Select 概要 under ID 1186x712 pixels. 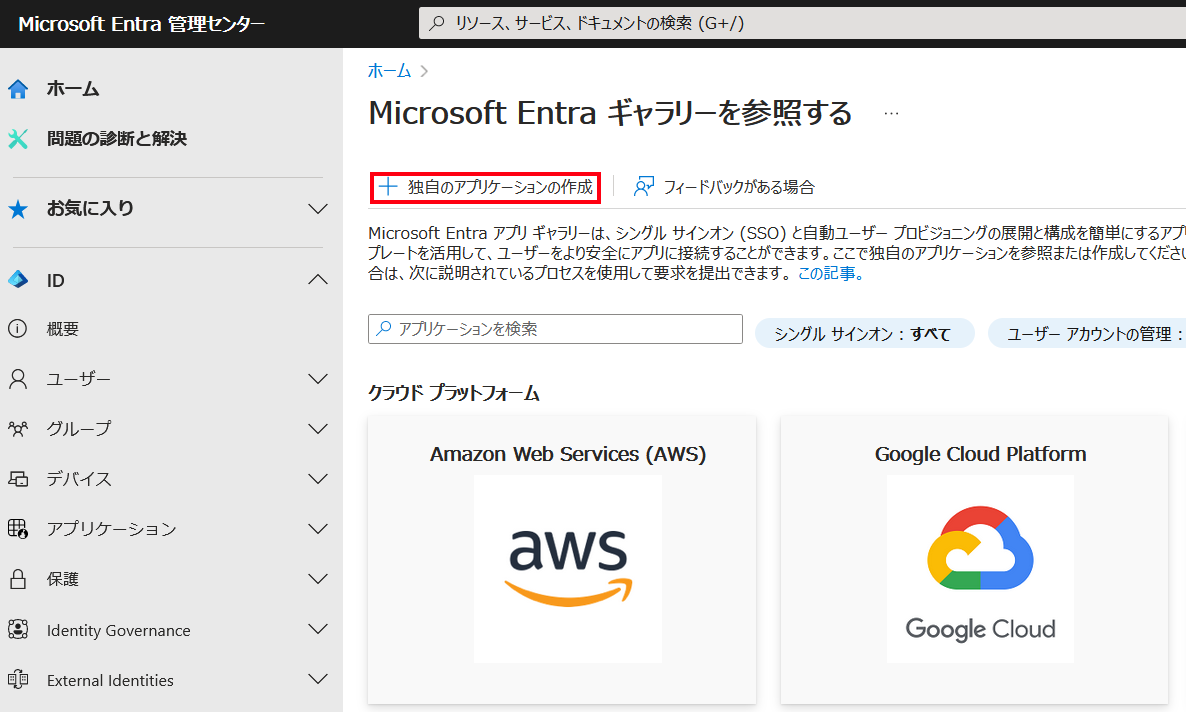[x=63, y=329]
